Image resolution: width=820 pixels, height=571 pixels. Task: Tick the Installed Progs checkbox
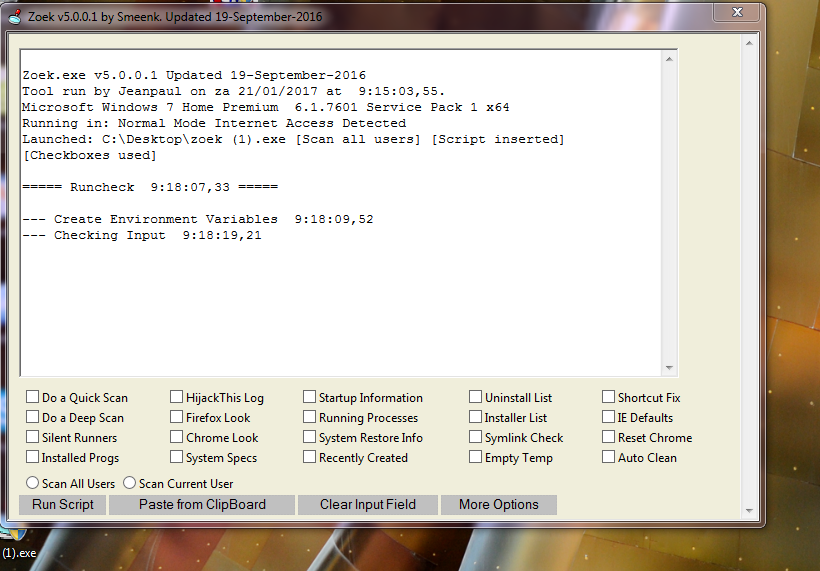(x=32, y=456)
